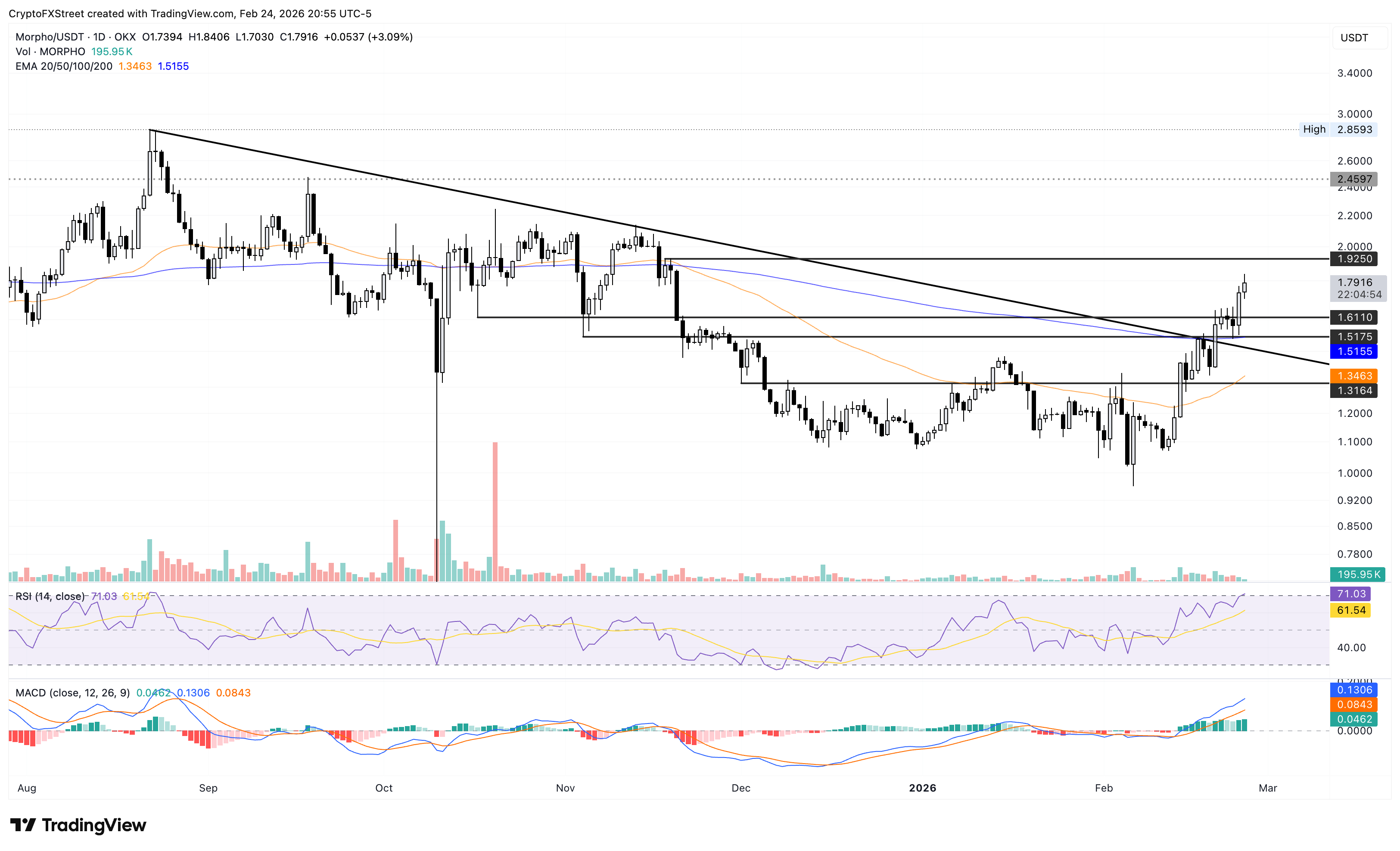The height and width of the screenshot is (851, 1400).
Task: Click the orange 1.3463 EMA price tag
Action: pos(1354,376)
